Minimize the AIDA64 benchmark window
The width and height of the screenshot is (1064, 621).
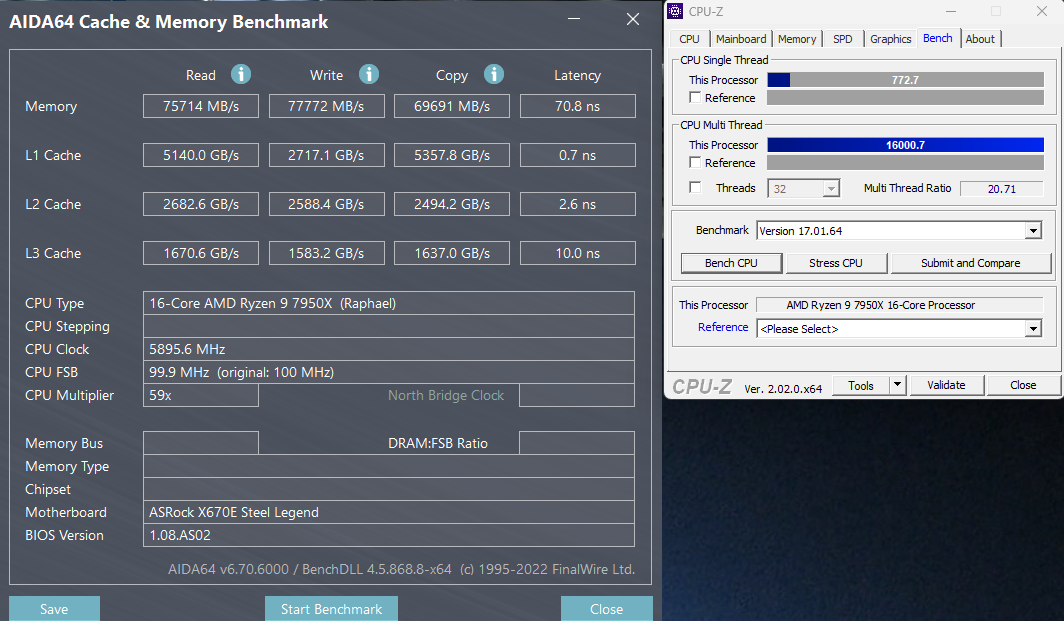[573, 20]
